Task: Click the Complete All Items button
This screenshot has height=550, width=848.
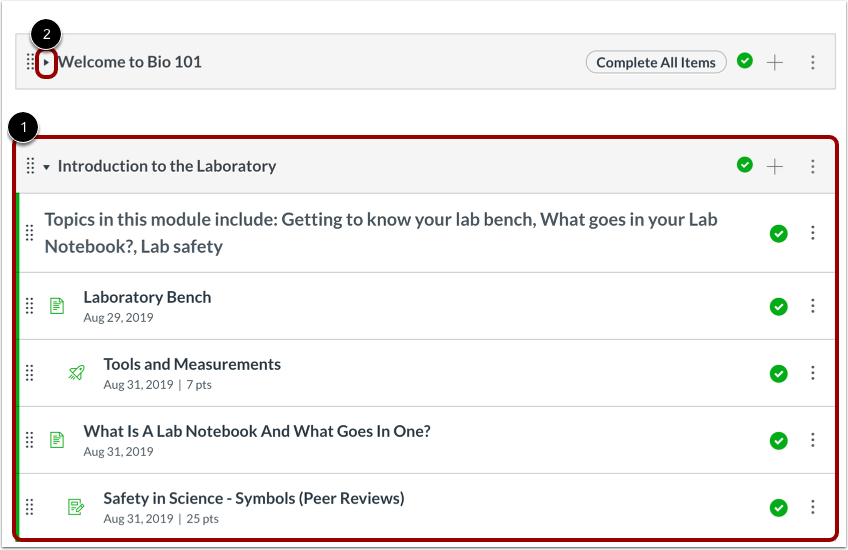Action: 656,62
